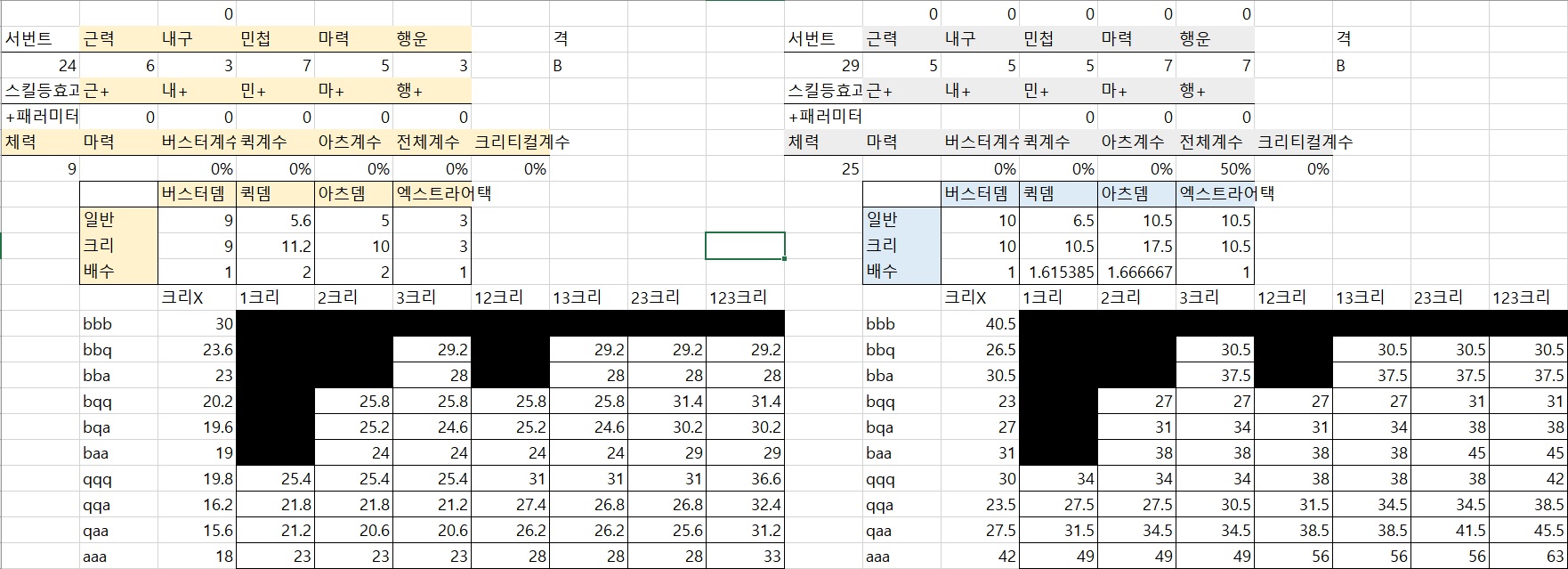
Task: Select the blue 아츠뎀 header cell
Action: [x=1136, y=194]
